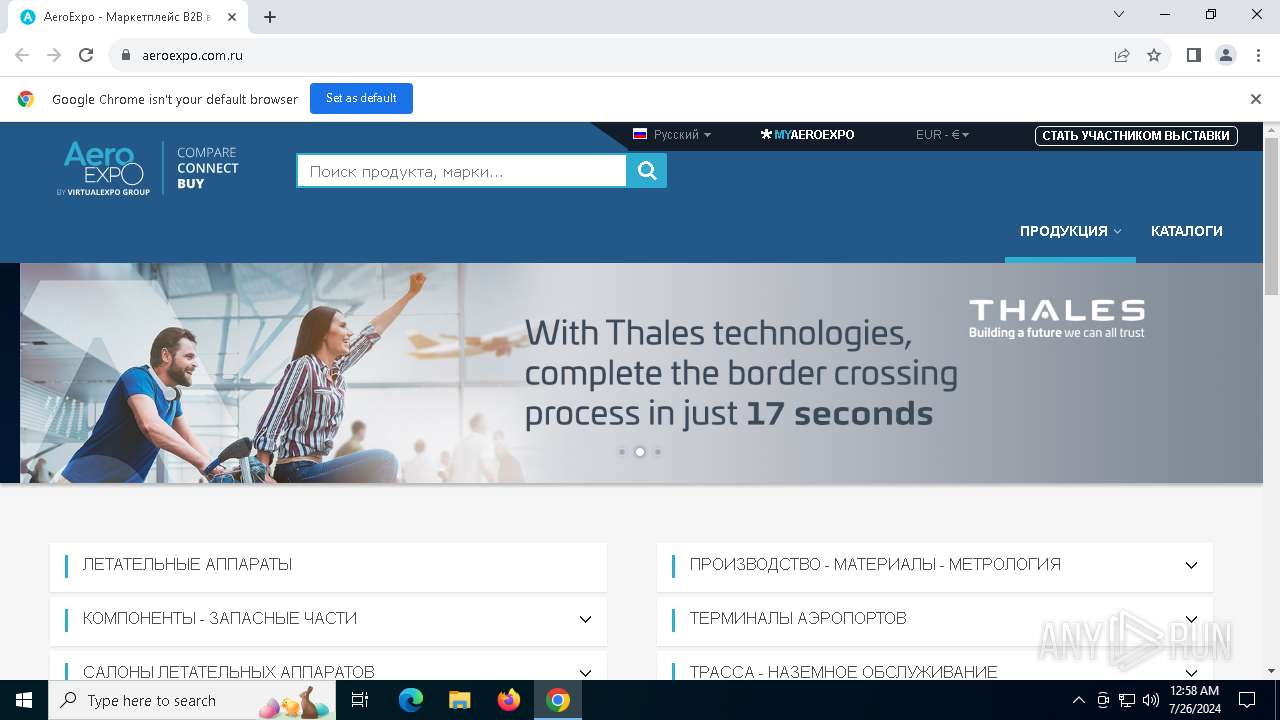Screen dimensions: 1280x720
Task: Bookmark this page with the star icon
Action: [x=1154, y=55]
